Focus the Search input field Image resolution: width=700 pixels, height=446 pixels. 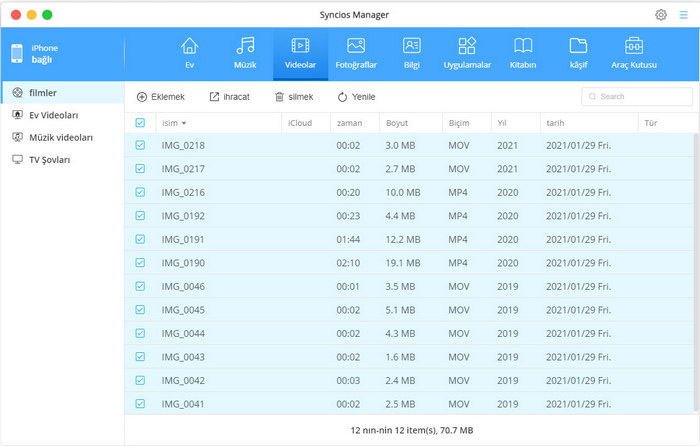tap(640, 97)
